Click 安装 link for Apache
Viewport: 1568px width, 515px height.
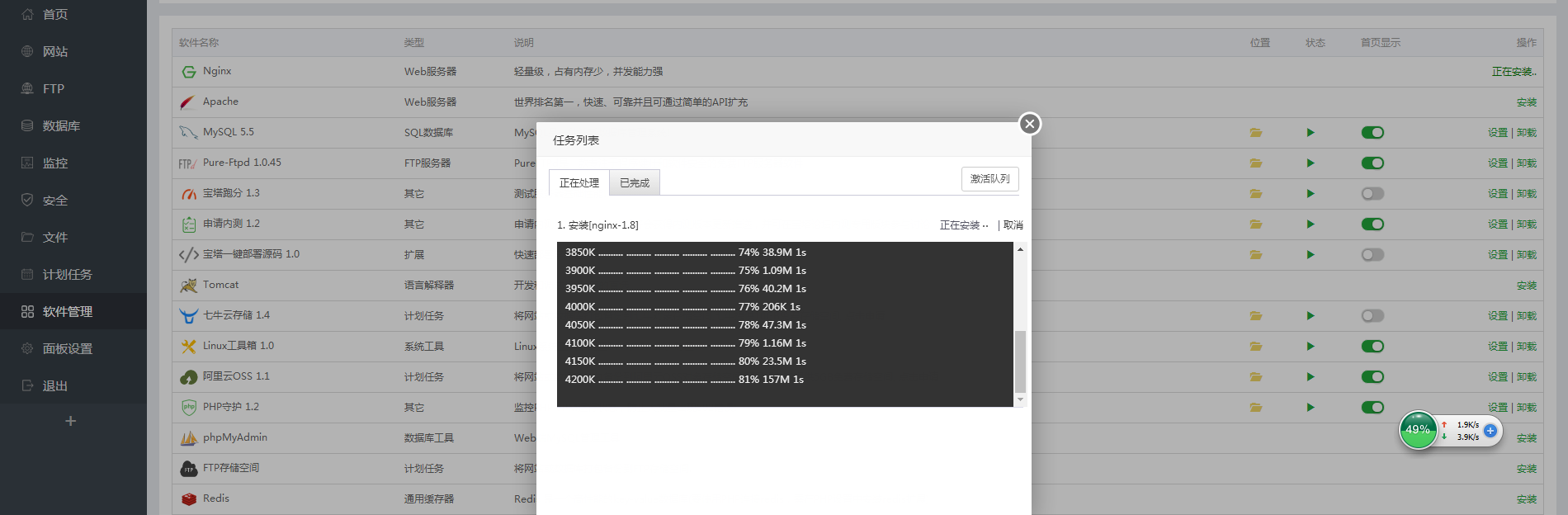pyautogui.click(x=1527, y=102)
